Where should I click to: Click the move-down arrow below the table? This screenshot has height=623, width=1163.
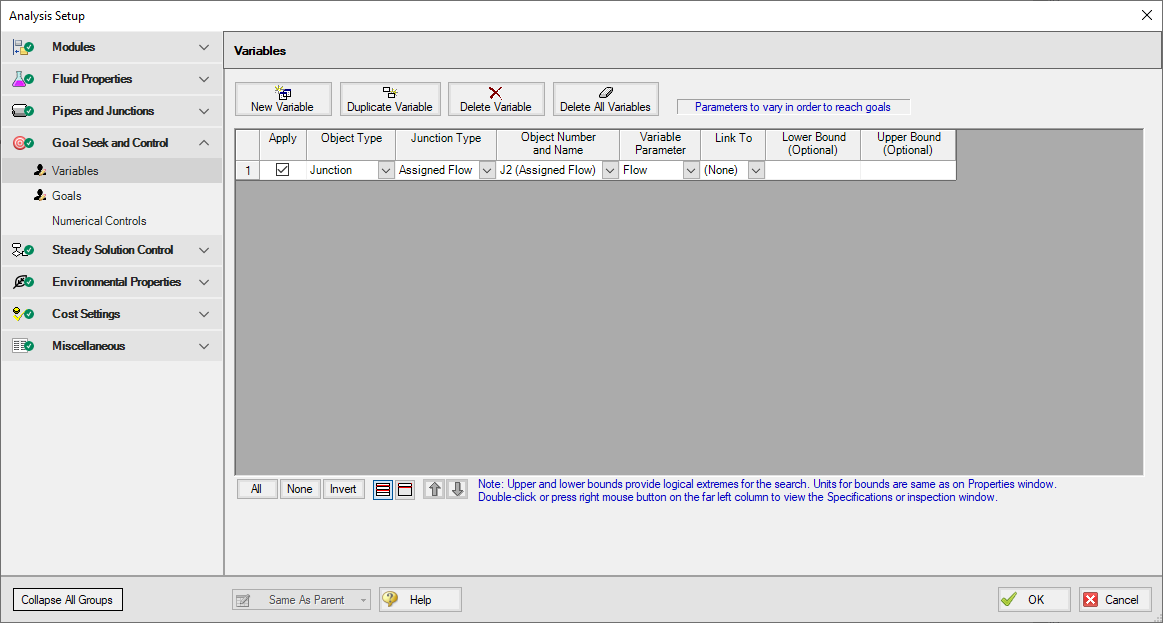(457, 489)
